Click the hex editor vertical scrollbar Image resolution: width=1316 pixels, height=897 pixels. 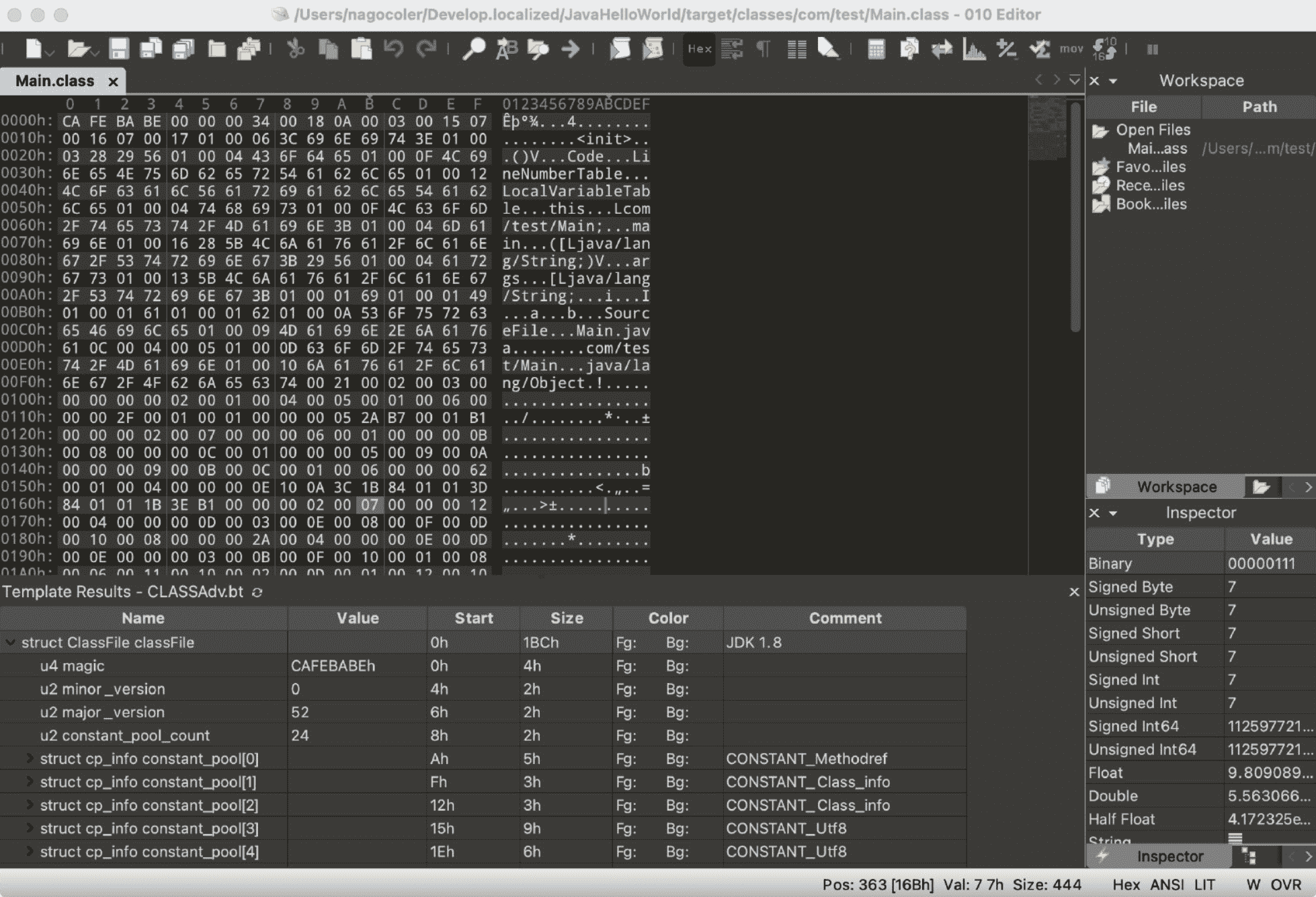pyautogui.click(x=1075, y=215)
